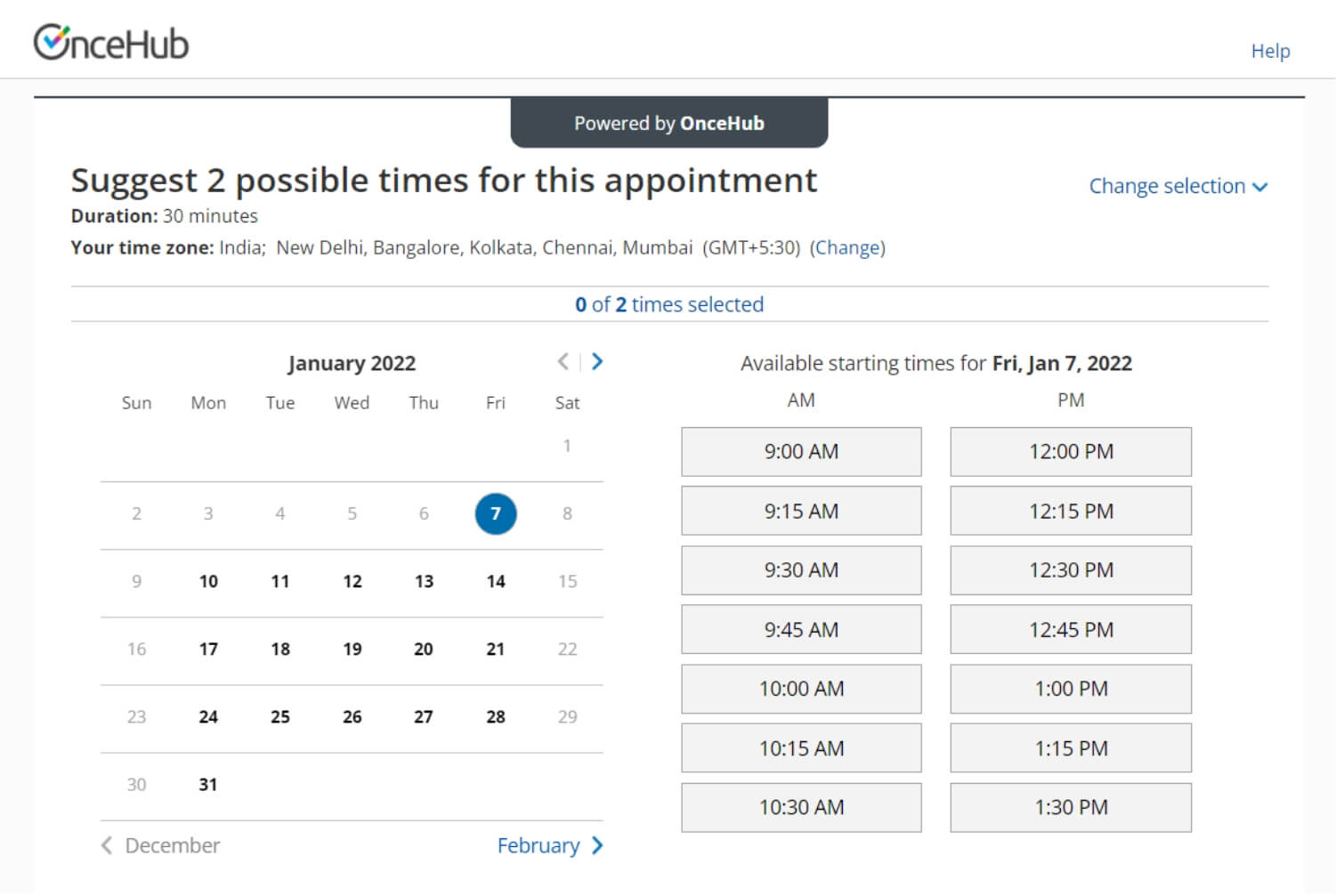The width and height of the screenshot is (1336, 896).
Task: Select the 12:45 PM appointment time
Action: 1071,629
